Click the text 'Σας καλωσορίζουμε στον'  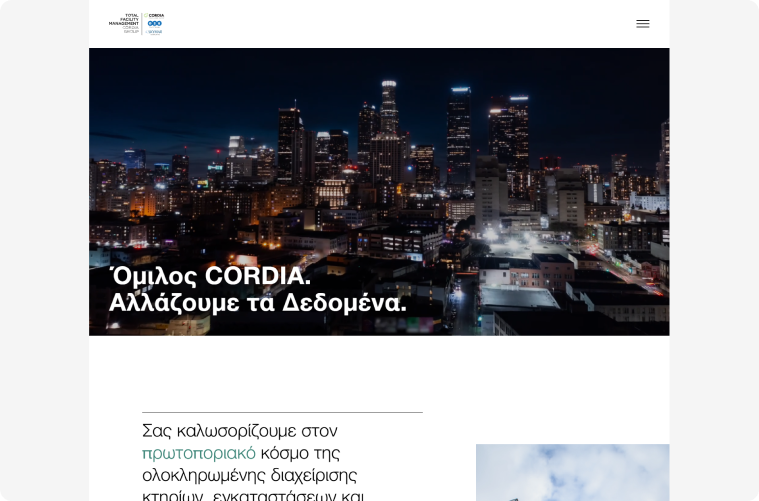(x=240, y=431)
